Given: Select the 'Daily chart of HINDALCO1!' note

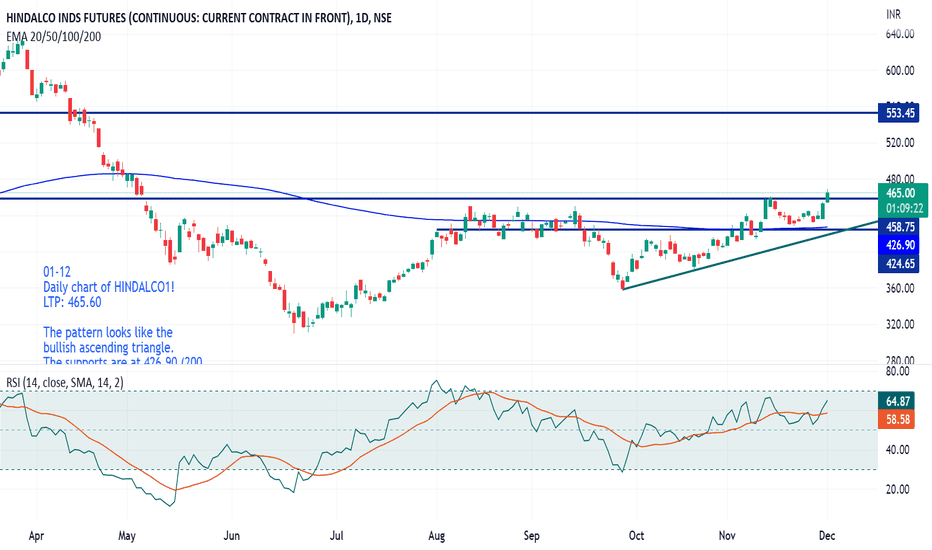Looking at the screenshot, I should coord(109,287).
